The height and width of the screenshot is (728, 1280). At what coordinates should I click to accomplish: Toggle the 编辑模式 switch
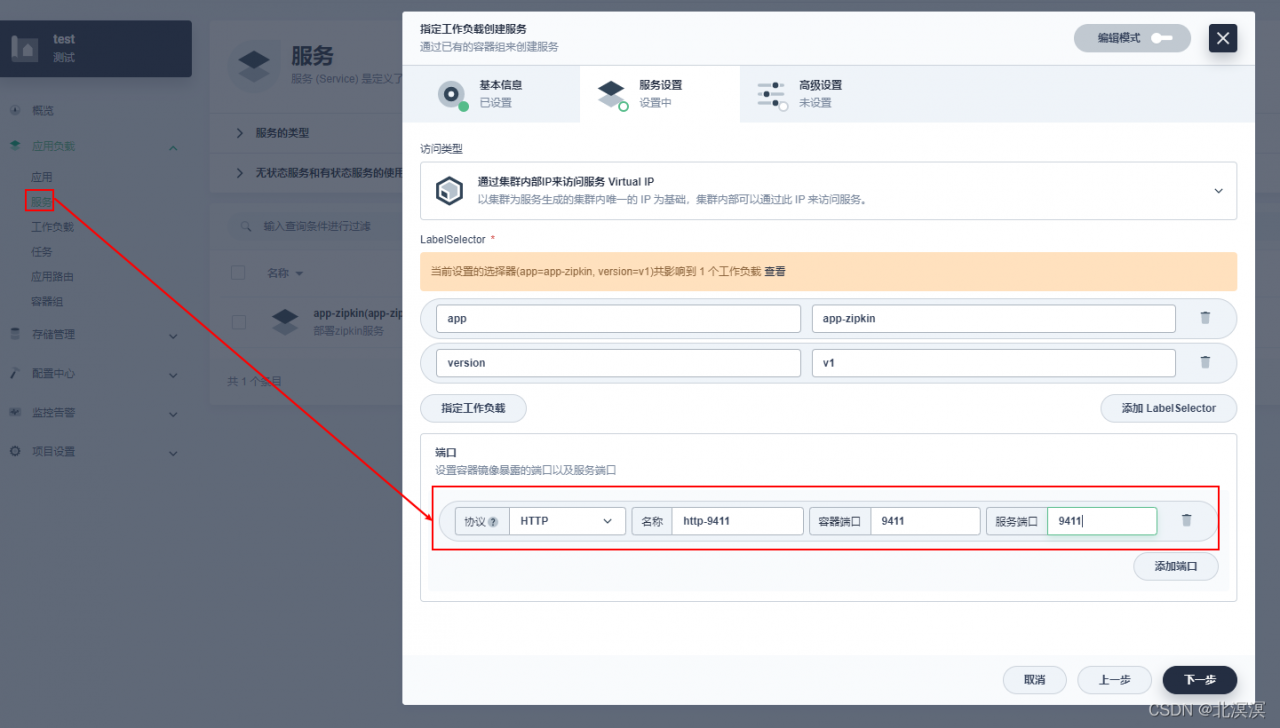point(1161,38)
